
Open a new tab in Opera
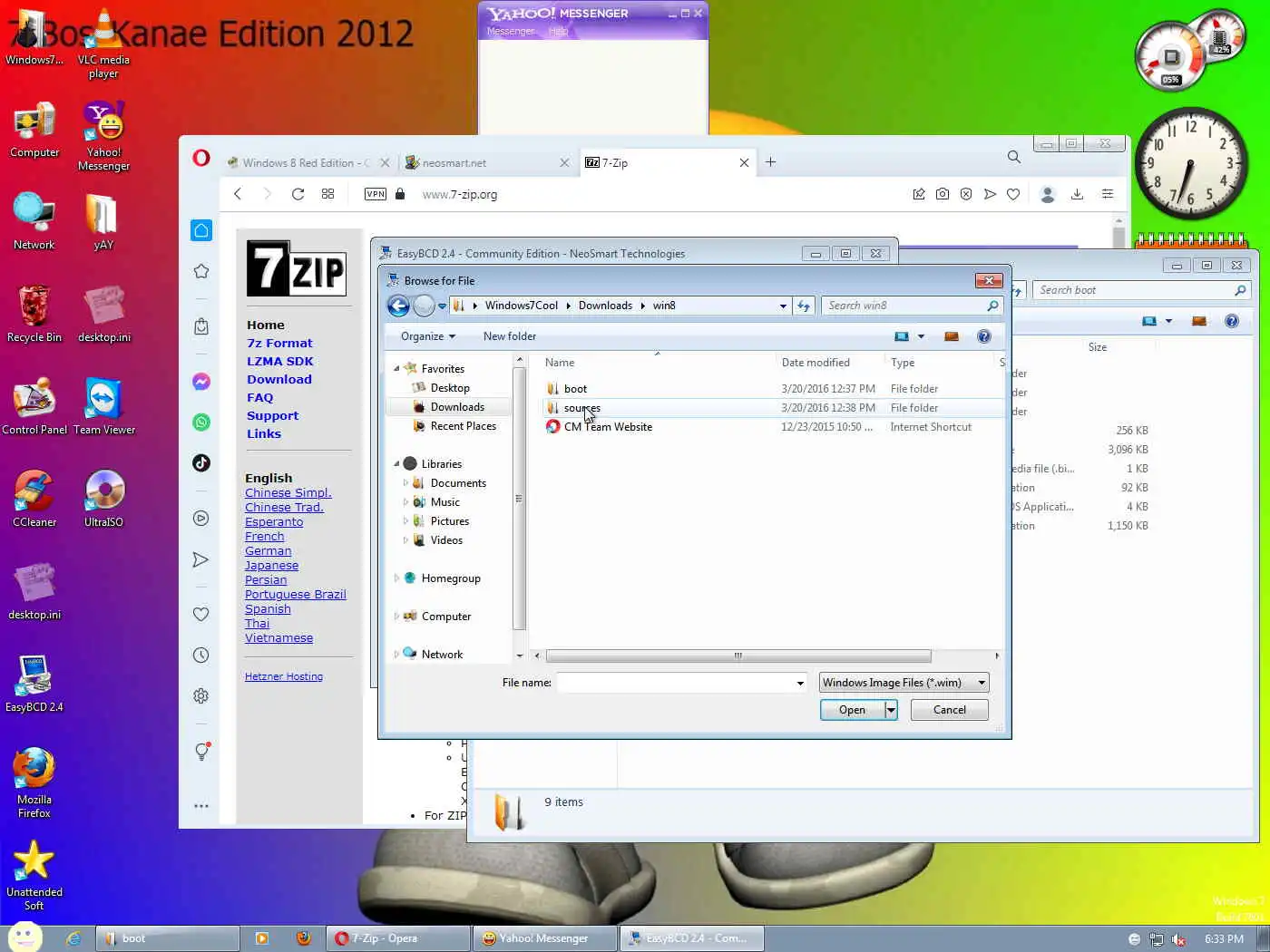pyautogui.click(x=771, y=162)
